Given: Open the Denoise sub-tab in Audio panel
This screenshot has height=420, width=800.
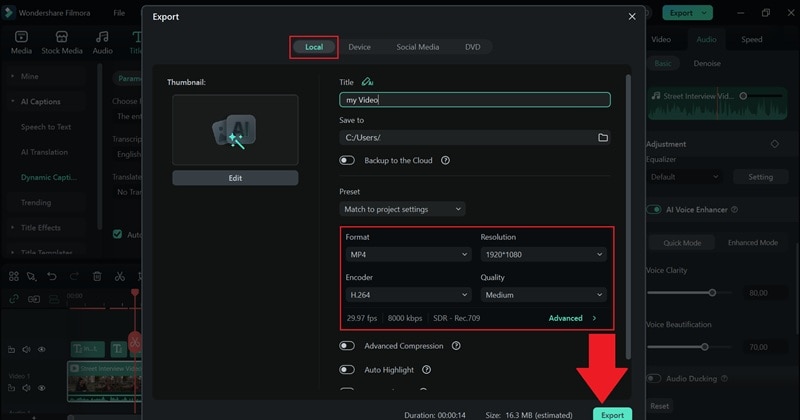Looking at the screenshot, I should (707, 63).
